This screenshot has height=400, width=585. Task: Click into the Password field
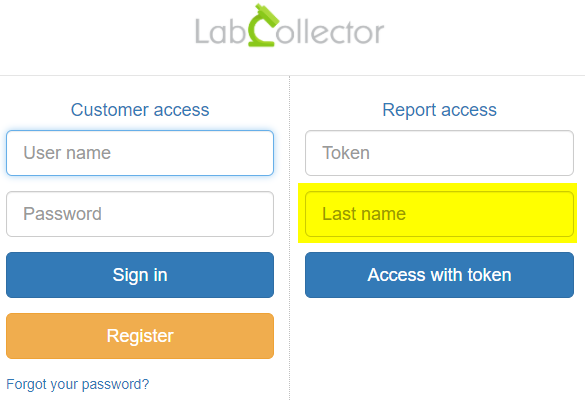click(x=140, y=214)
